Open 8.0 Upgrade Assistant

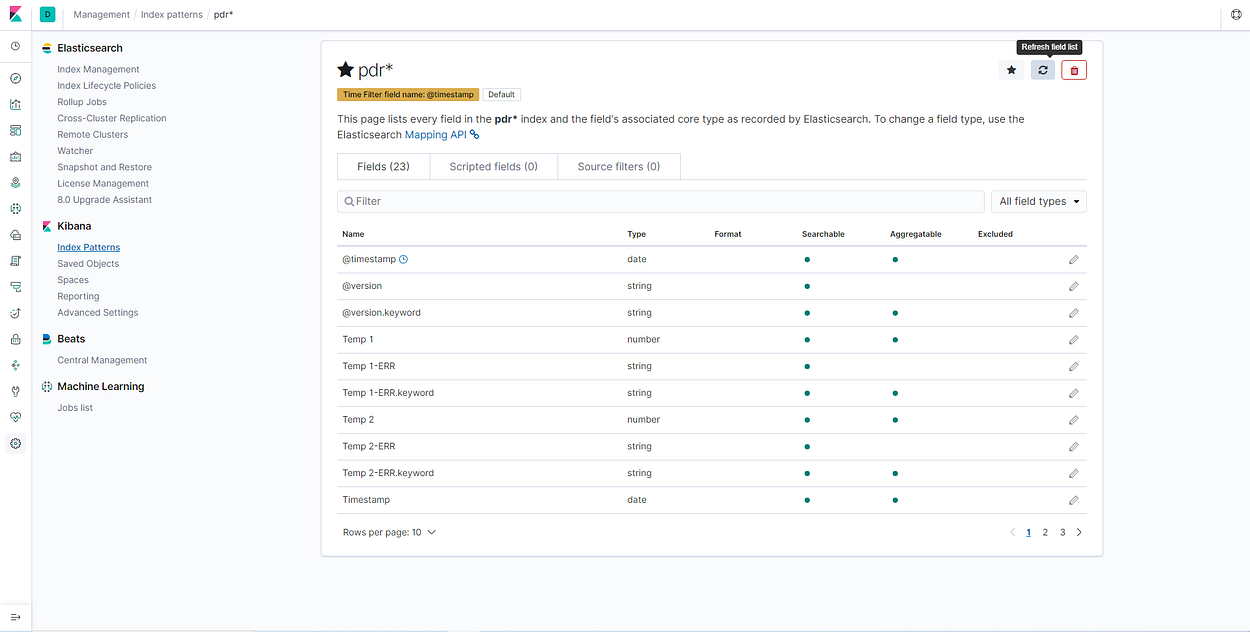[105, 200]
